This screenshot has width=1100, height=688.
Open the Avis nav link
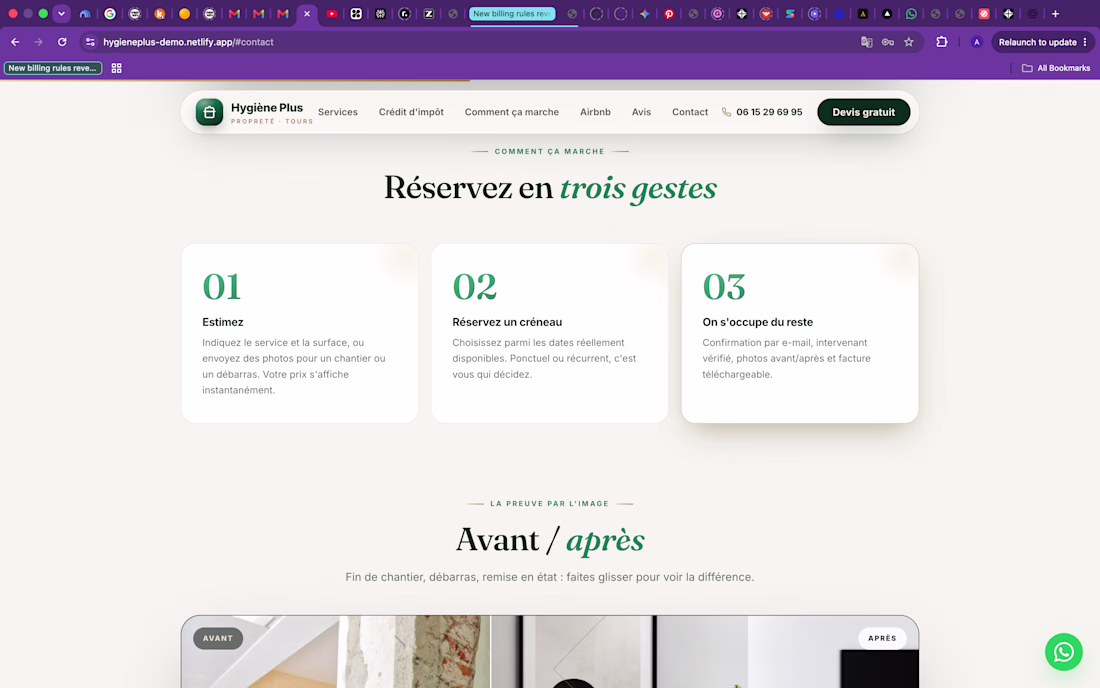[641, 112]
